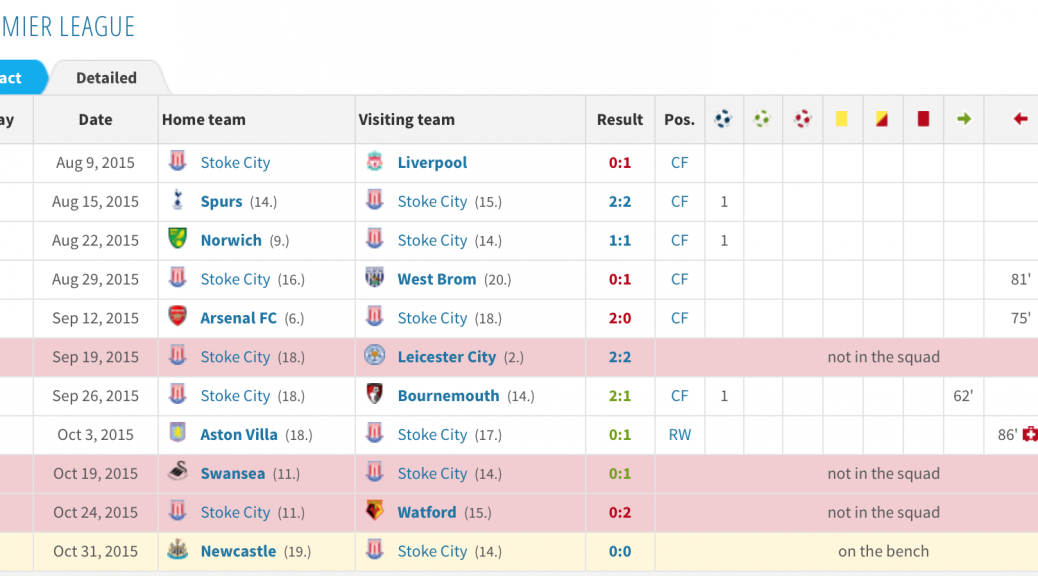Click the injury red cross icon
Viewport: 1038px width, 576px height.
tap(1030, 434)
